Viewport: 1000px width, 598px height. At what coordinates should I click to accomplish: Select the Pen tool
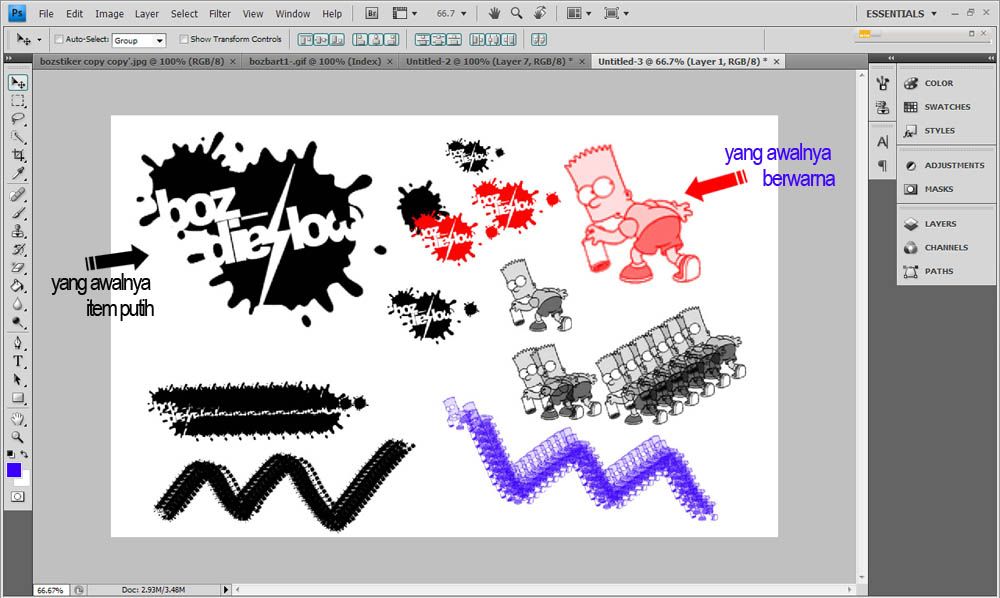[17, 343]
